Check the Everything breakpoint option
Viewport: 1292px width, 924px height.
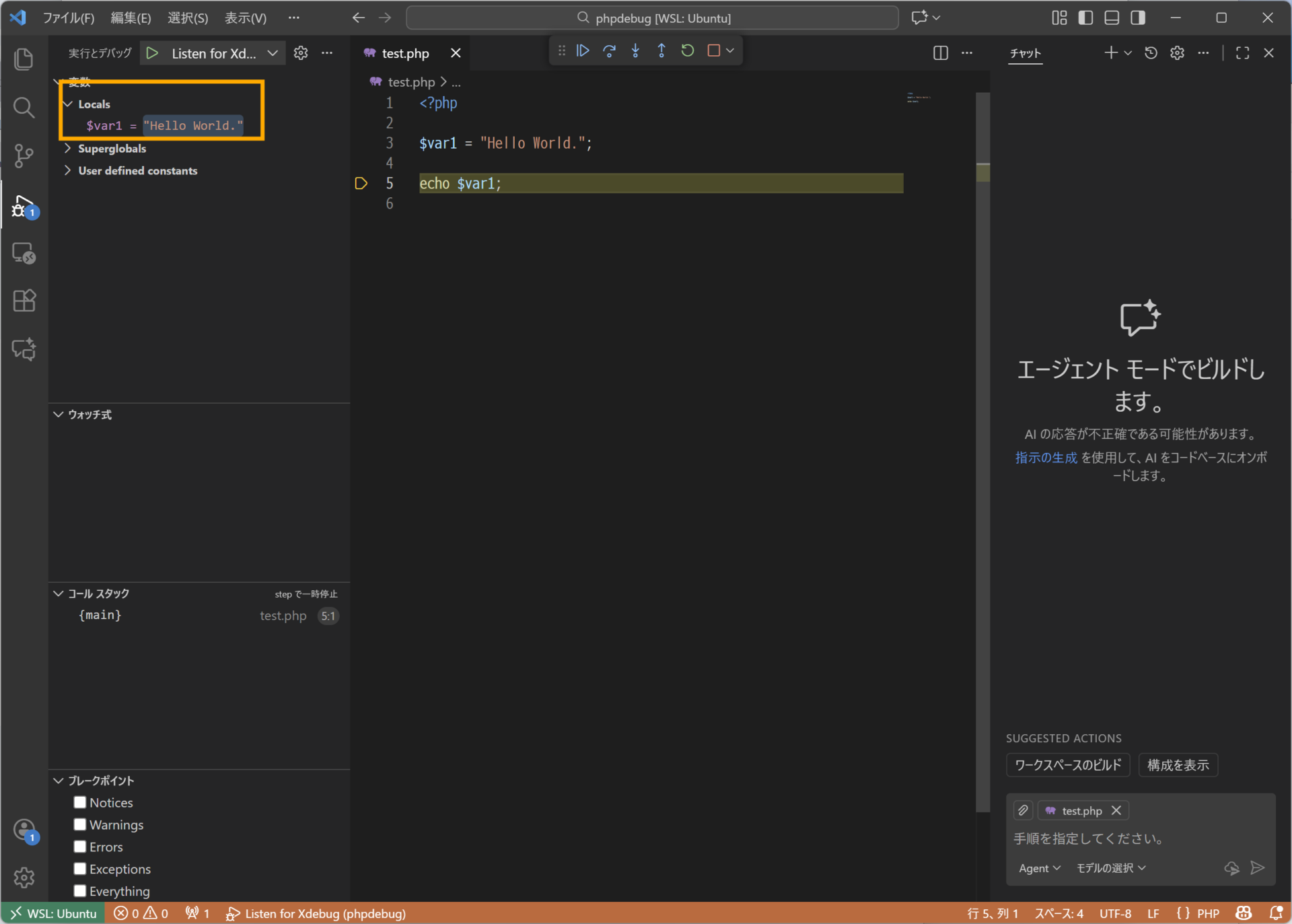point(80,891)
